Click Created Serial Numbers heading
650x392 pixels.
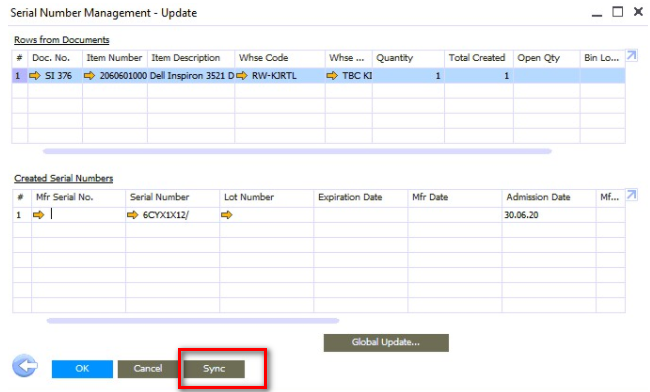(63, 178)
